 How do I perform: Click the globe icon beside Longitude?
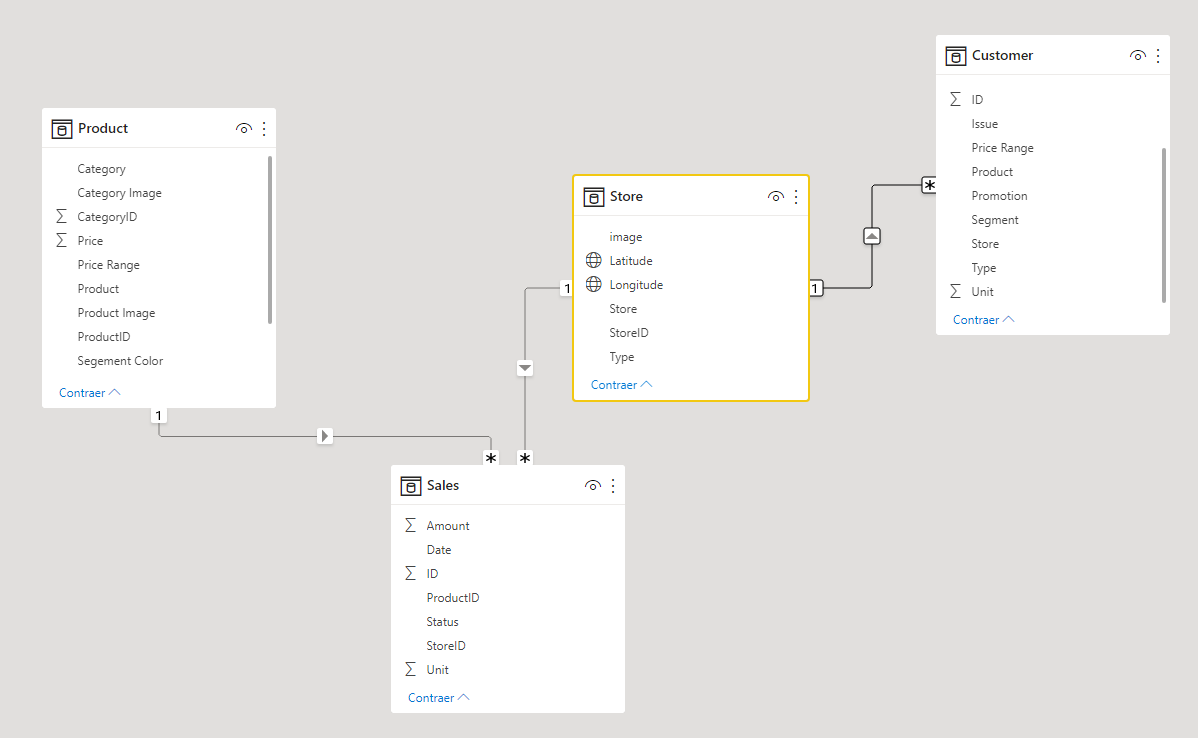tap(595, 284)
